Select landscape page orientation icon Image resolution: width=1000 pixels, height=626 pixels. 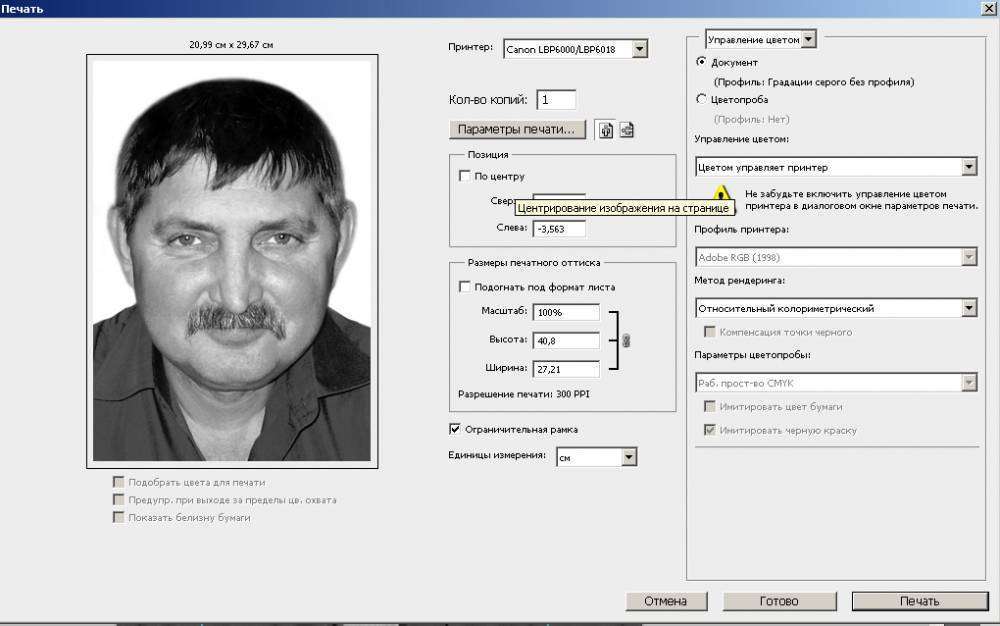point(627,130)
